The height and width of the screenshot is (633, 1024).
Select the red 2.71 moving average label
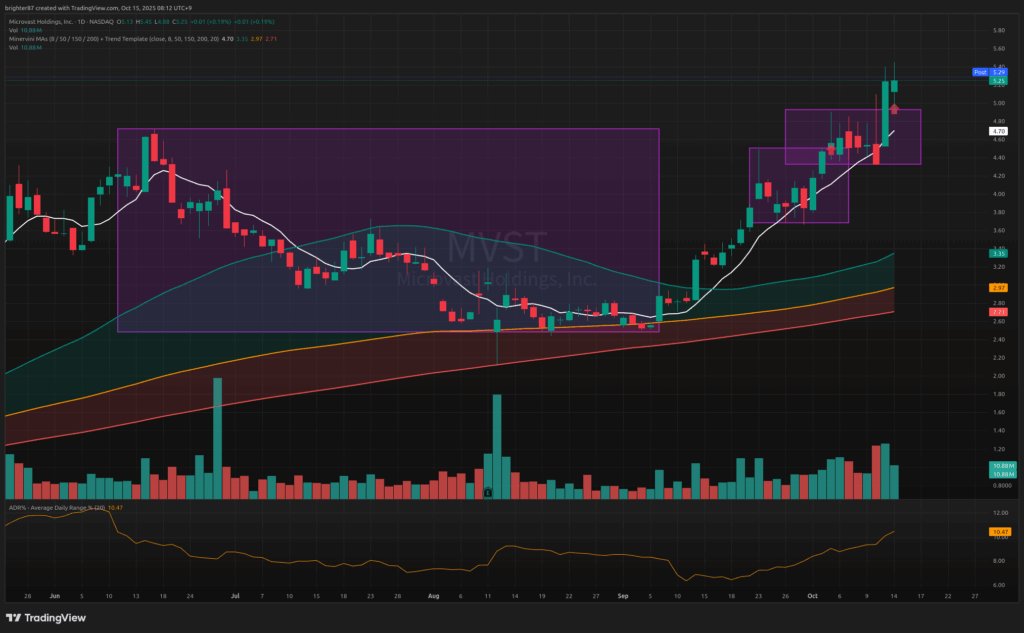click(997, 312)
